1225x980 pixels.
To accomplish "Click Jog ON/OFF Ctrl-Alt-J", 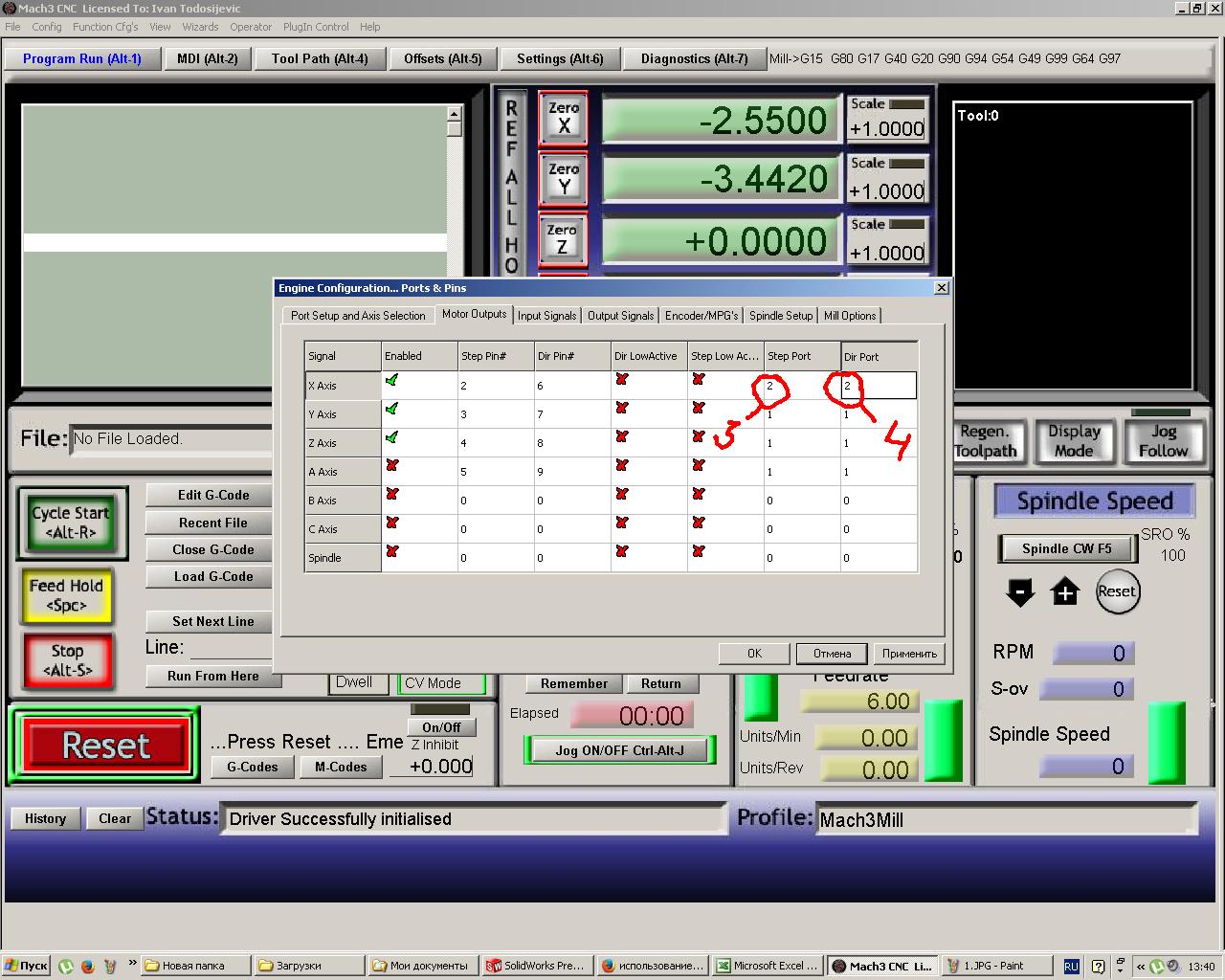I will [620, 750].
